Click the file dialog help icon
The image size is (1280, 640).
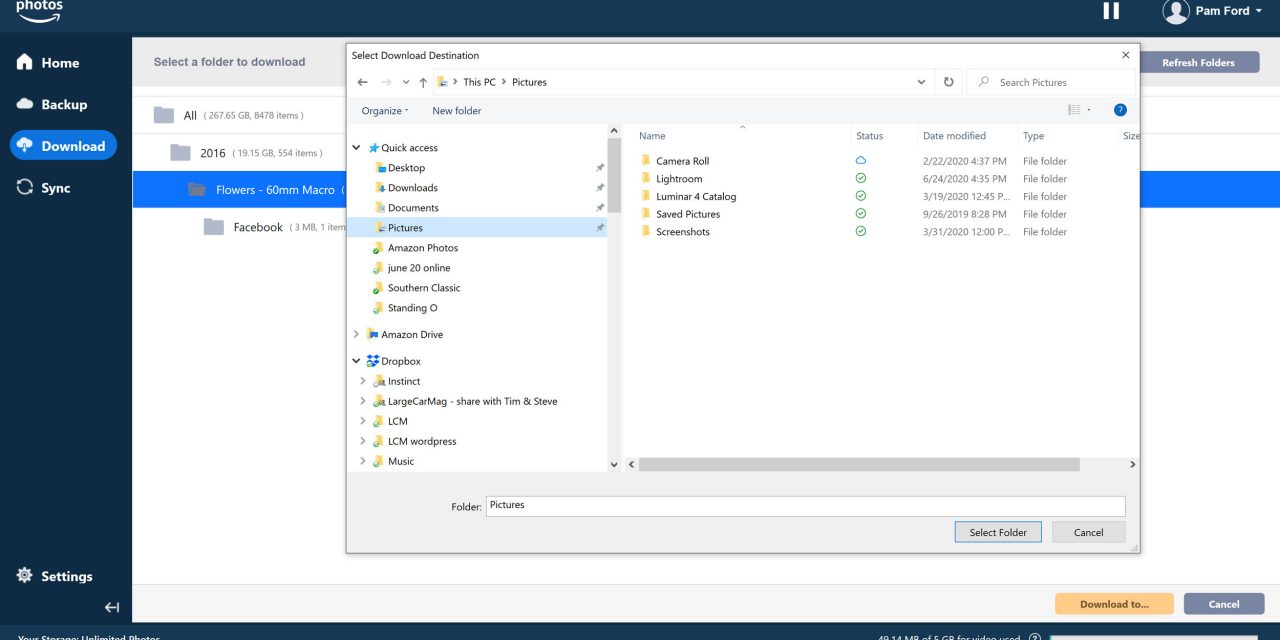click(x=1120, y=110)
